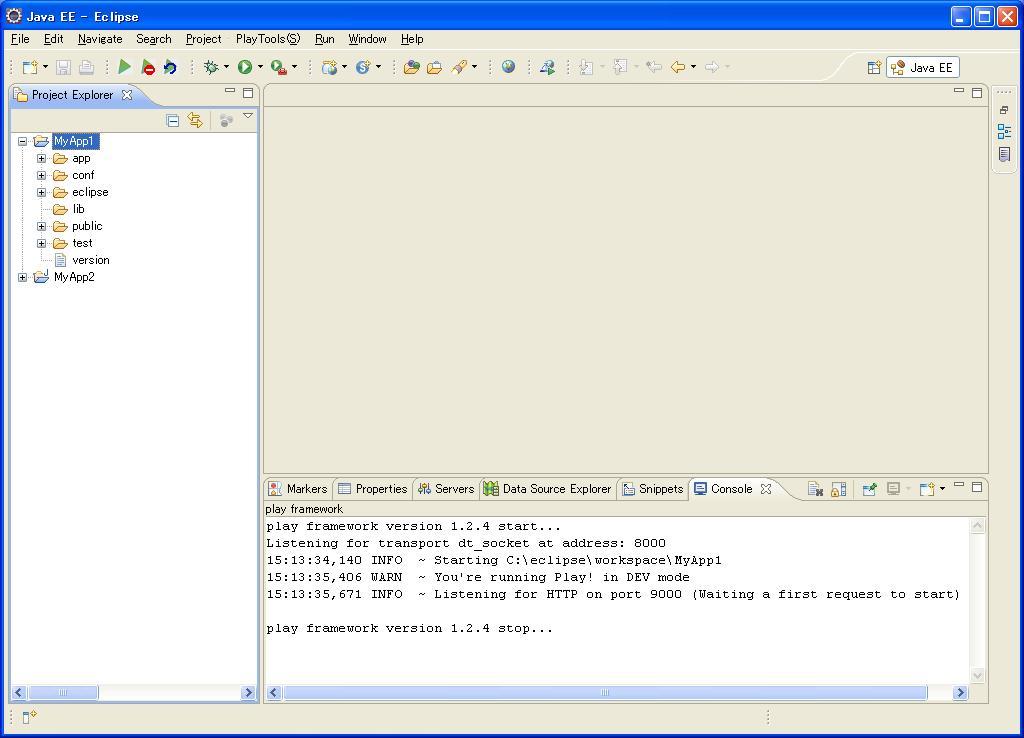The width and height of the screenshot is (1024, 738).
Task: Open the Project Explorer view menu triangle
Action: 248,116
